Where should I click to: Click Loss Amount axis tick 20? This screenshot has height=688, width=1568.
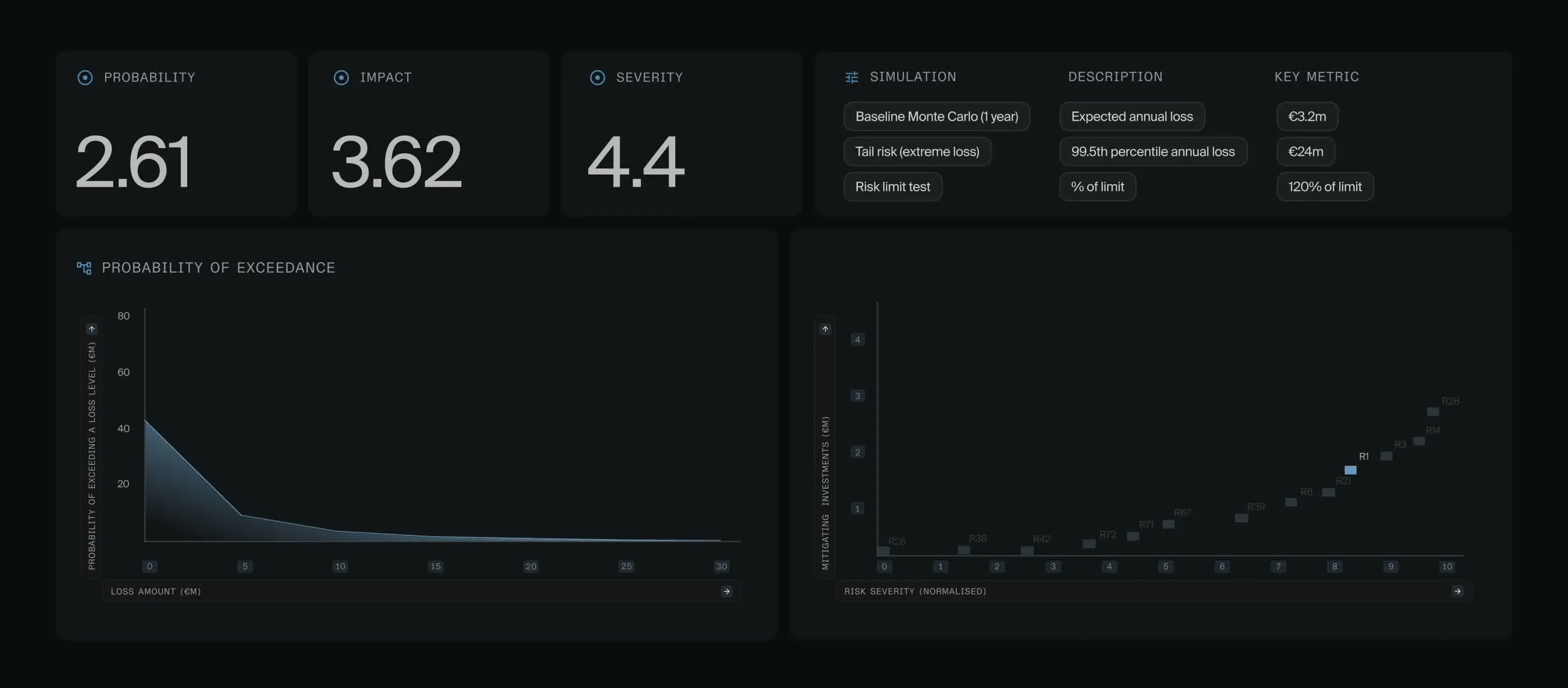click(531, 566)
